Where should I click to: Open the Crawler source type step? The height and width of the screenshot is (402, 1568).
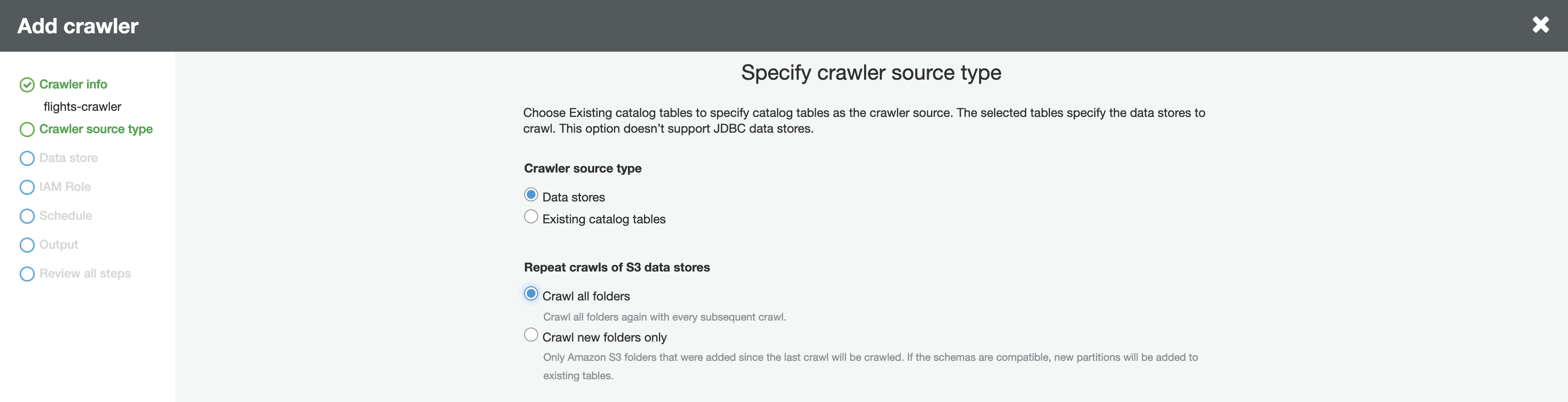pyautogui.click(x=95, y=129)
